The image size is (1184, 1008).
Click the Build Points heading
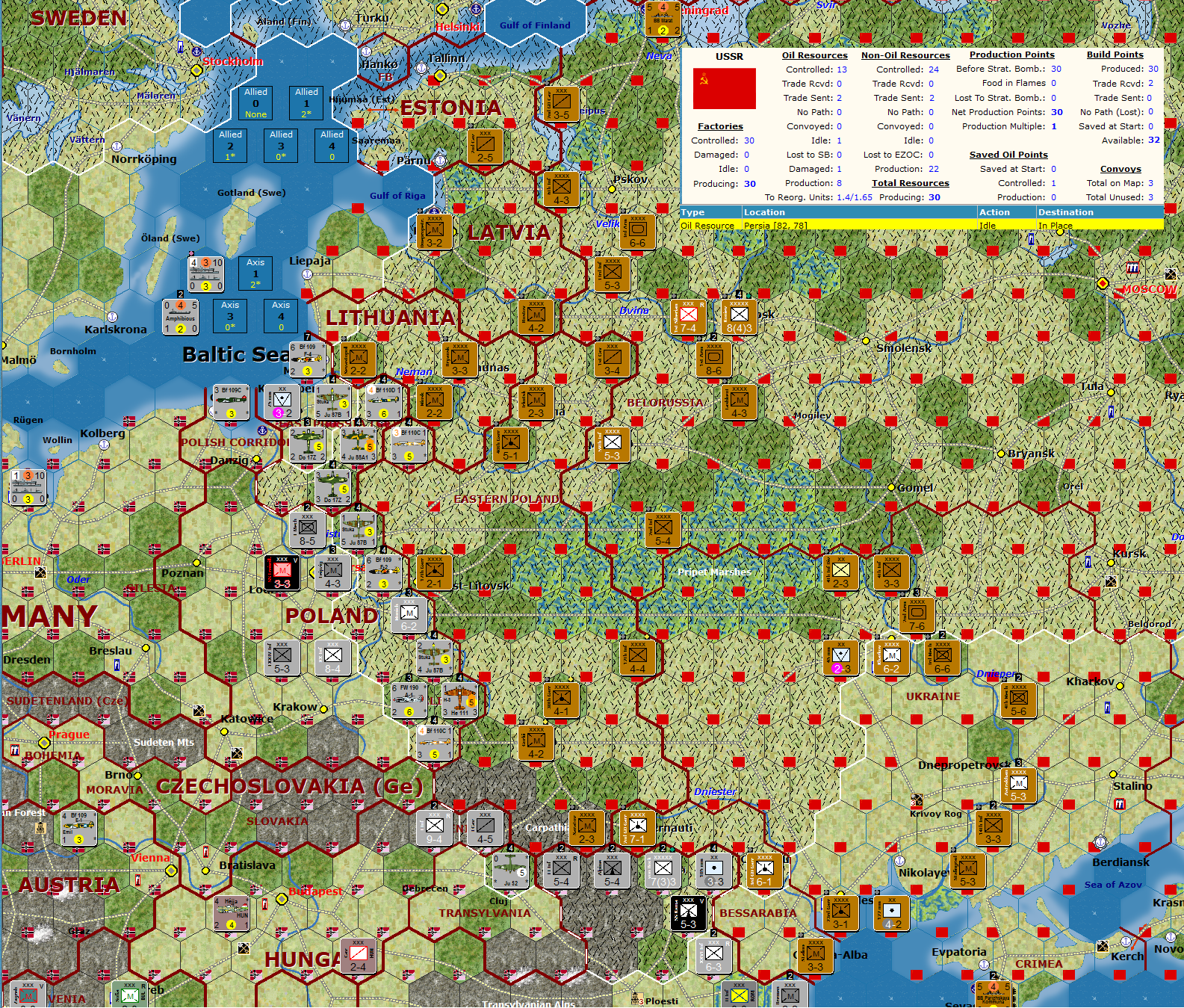(x=1115, y=55)
